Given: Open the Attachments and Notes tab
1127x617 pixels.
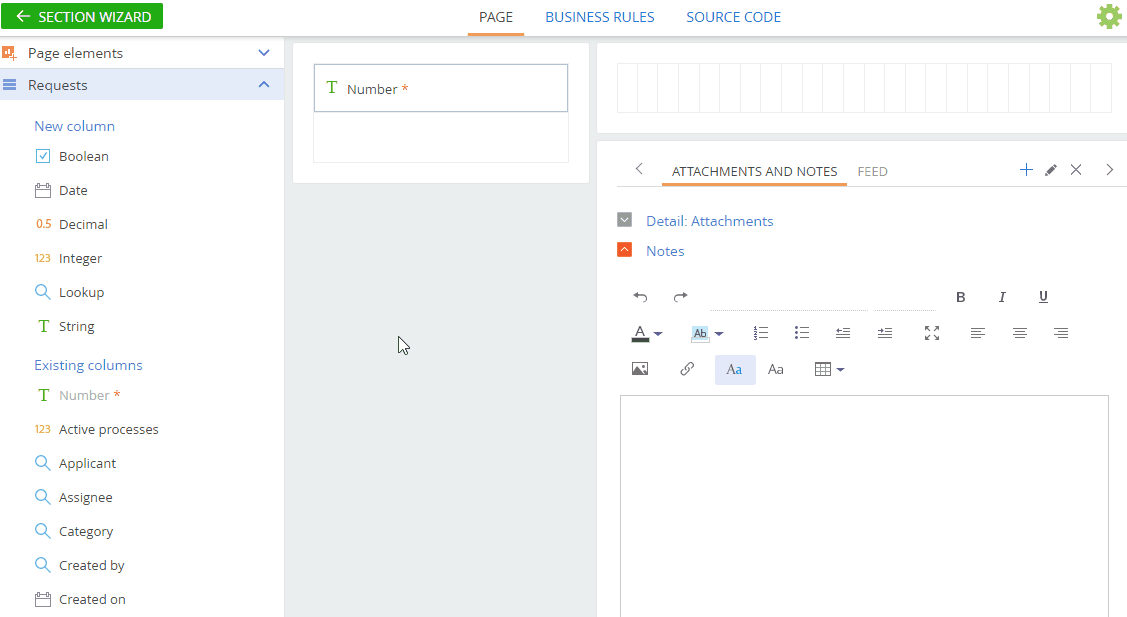Looking at the screenshot, I should 754,171.
